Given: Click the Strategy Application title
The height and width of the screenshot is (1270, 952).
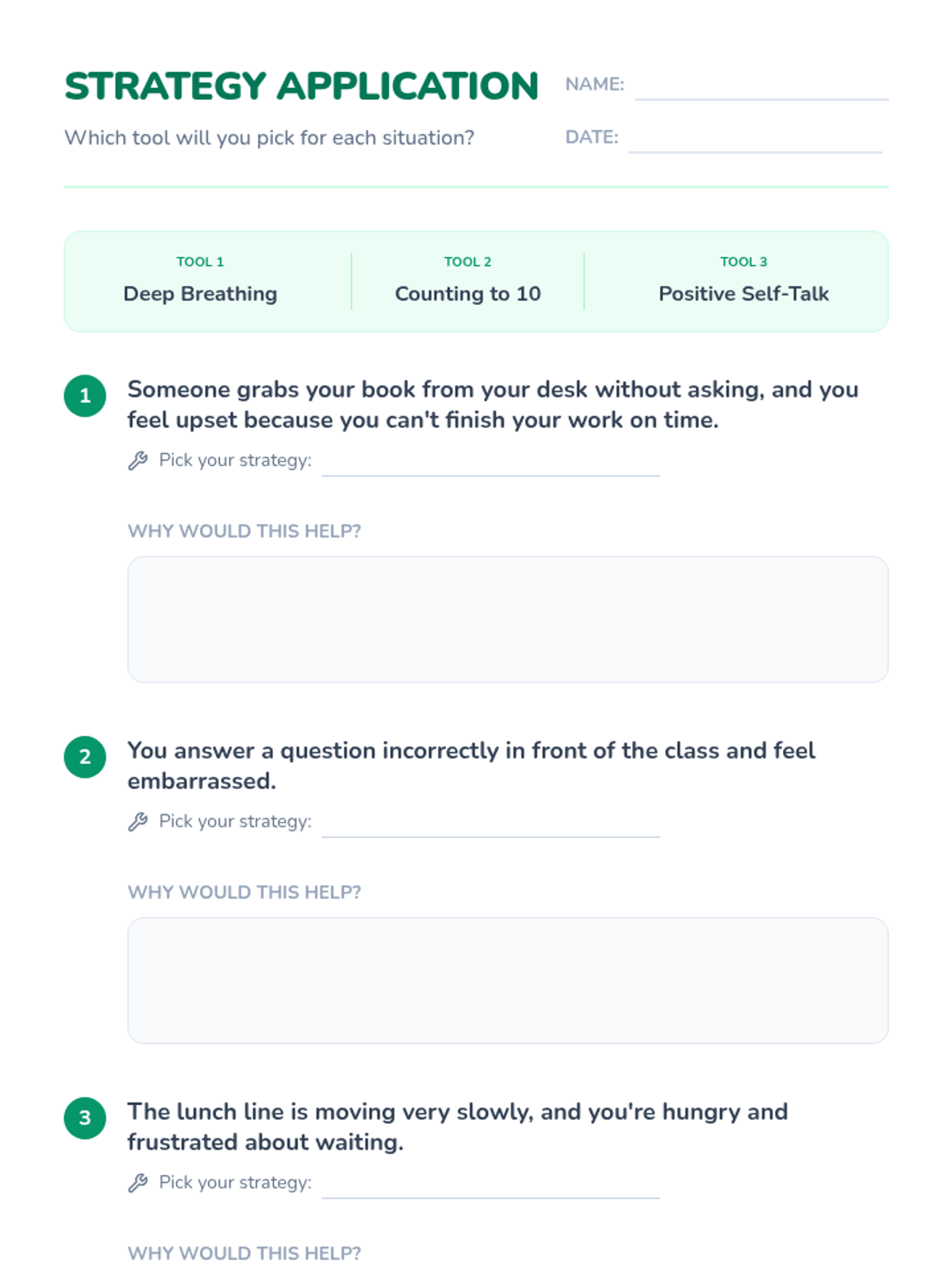Looking at the screenshot, I should click(301, 87).
